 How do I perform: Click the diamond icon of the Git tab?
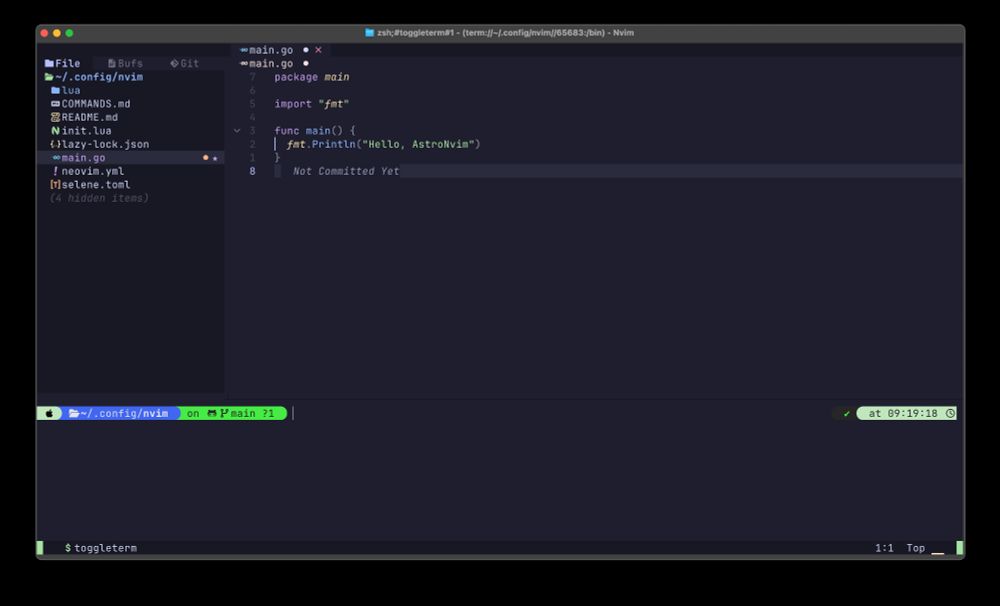(x=174, y=63)
